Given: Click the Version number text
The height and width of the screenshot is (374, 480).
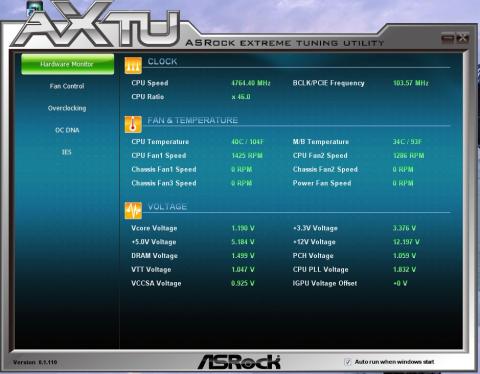Looking at the screenshot, I should (35, 362).
